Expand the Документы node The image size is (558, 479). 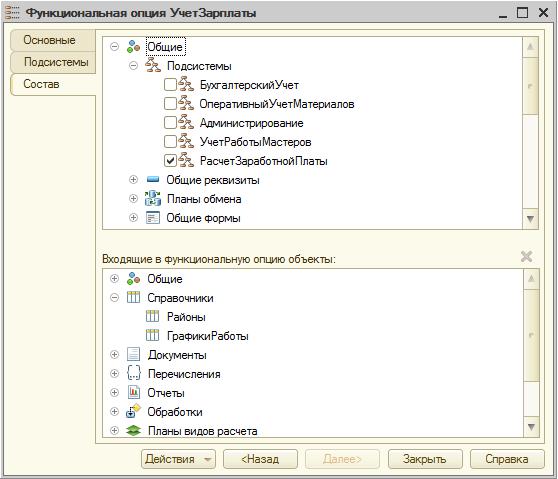click(114, 354)
